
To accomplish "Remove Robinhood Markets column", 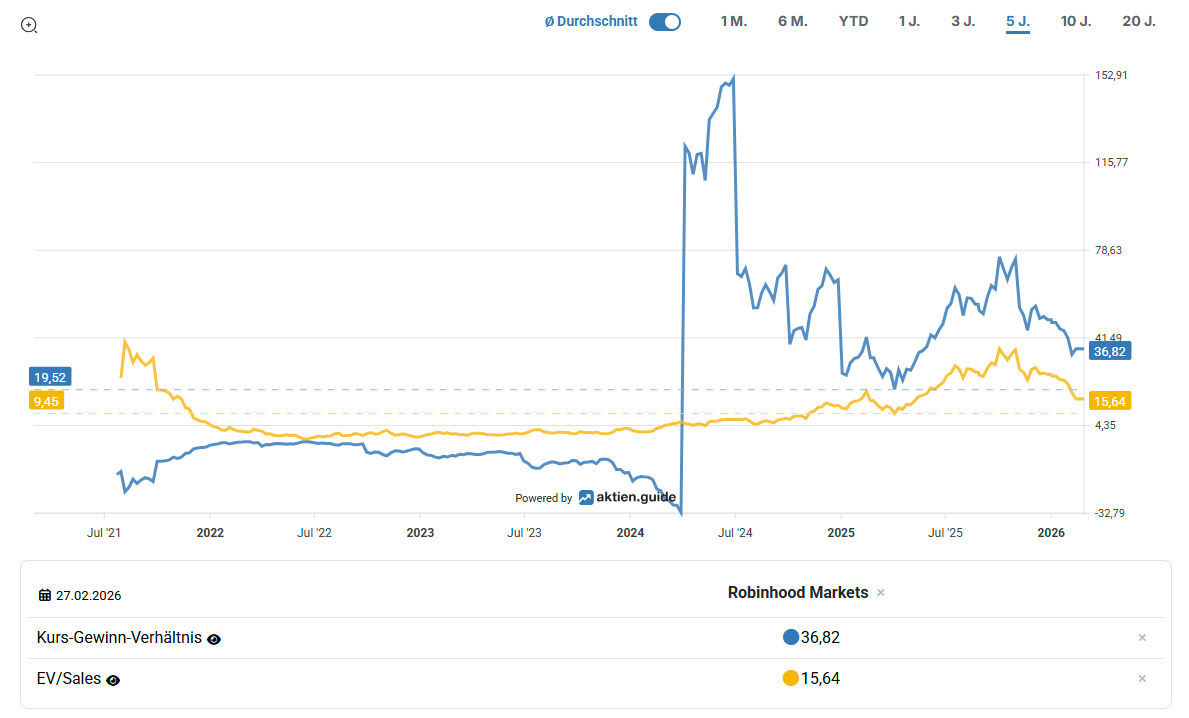I will tap(881, 593).
